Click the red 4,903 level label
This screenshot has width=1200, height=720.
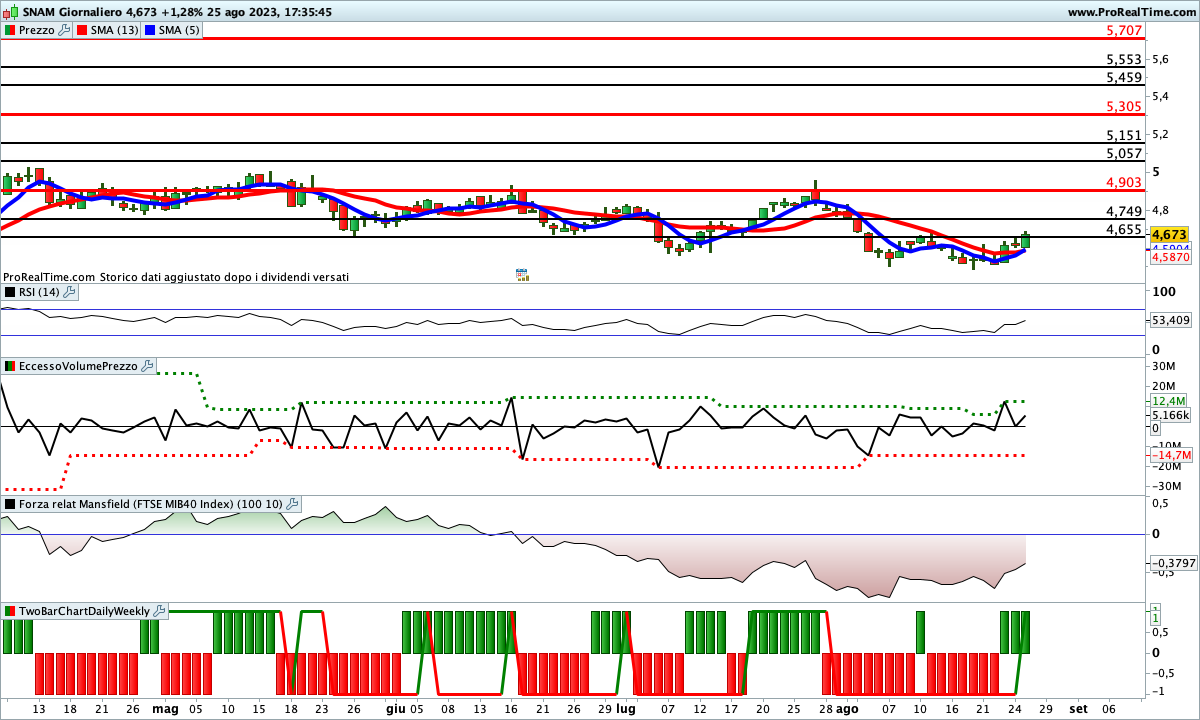pos(1124,182)
